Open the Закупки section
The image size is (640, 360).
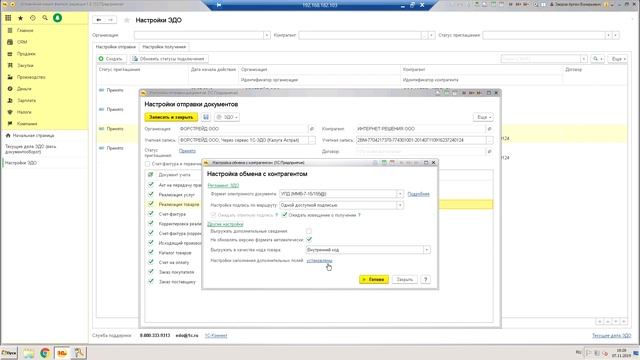(25, 65)
